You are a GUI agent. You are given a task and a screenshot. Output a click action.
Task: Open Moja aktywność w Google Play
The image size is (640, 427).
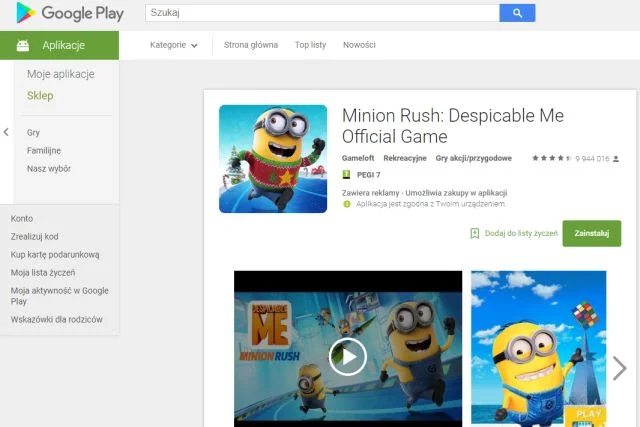(x=60, y=296)
